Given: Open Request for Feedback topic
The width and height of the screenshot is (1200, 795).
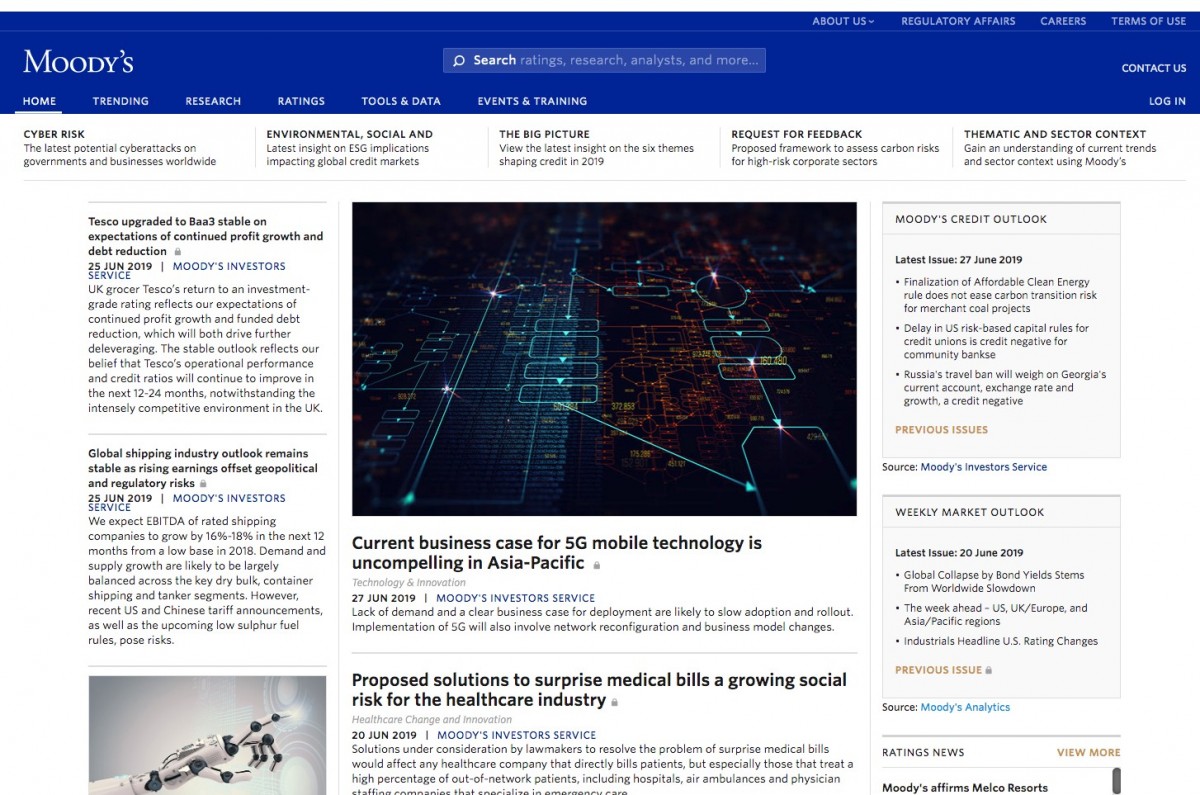Looking at the screenshot, I should (x=796, y=134).
